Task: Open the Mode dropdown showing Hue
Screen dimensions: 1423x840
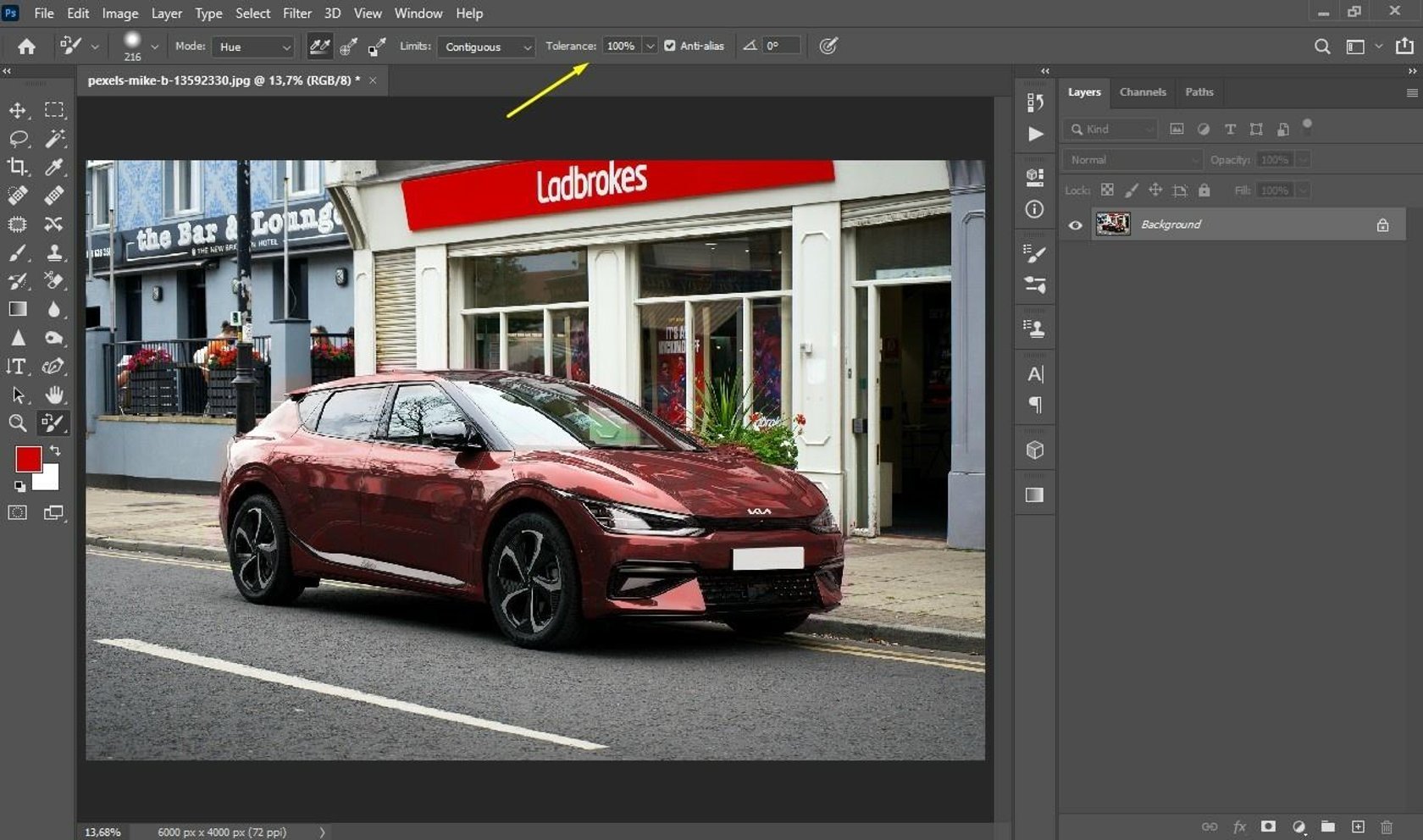Action: [252, 47]
